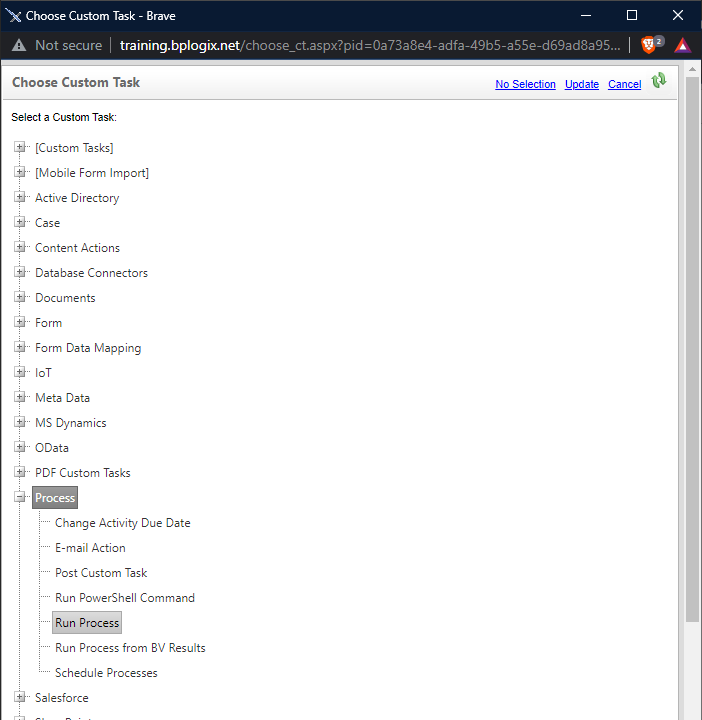Click the Not secure warning icon
Image resolution: width=702 pixels, height=720 pixels.
point(19,45)
